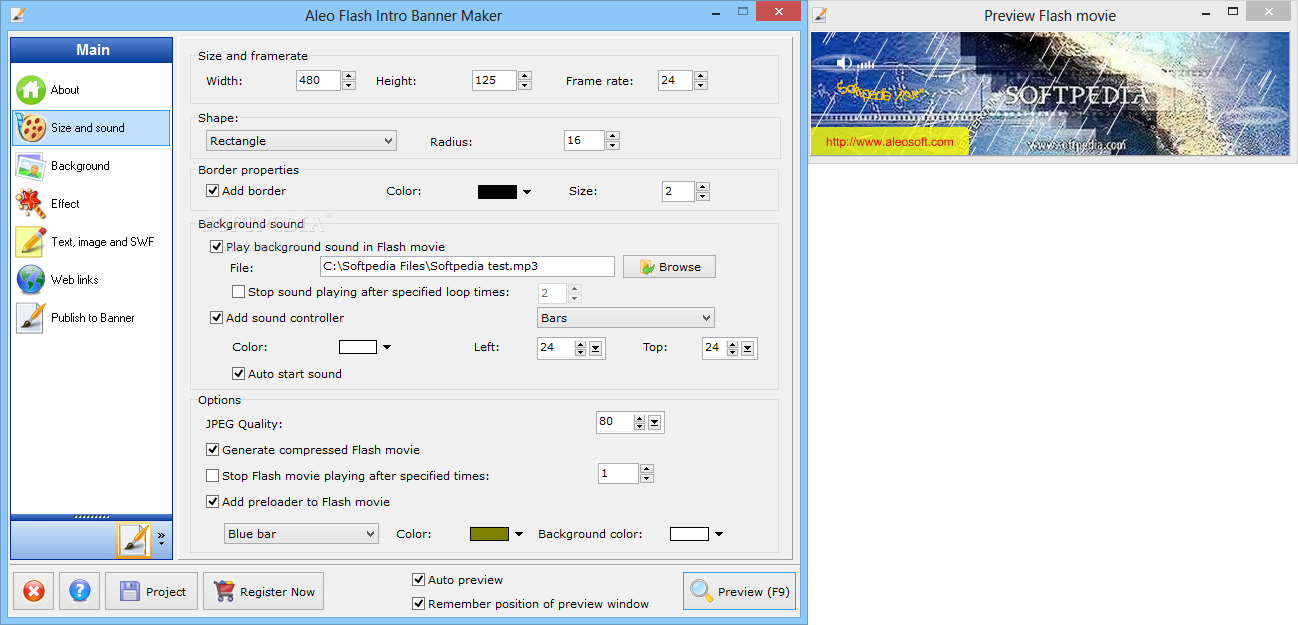Toggle the Auto preview checkbox
This screenshot has height=625, width=1298.
click(418, 579)
